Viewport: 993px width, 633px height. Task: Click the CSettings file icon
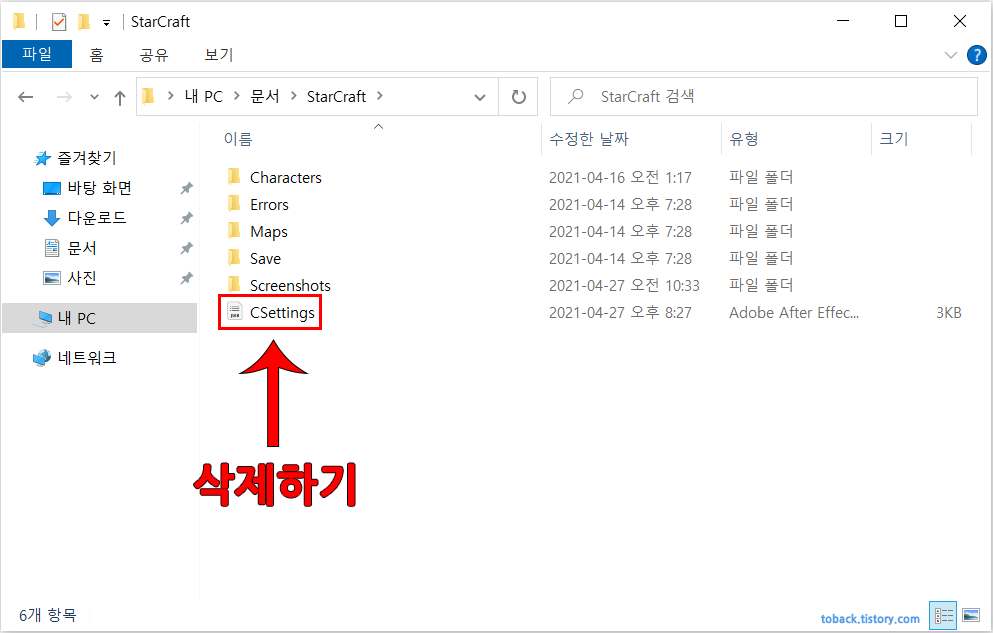click(x=235, y=311)
